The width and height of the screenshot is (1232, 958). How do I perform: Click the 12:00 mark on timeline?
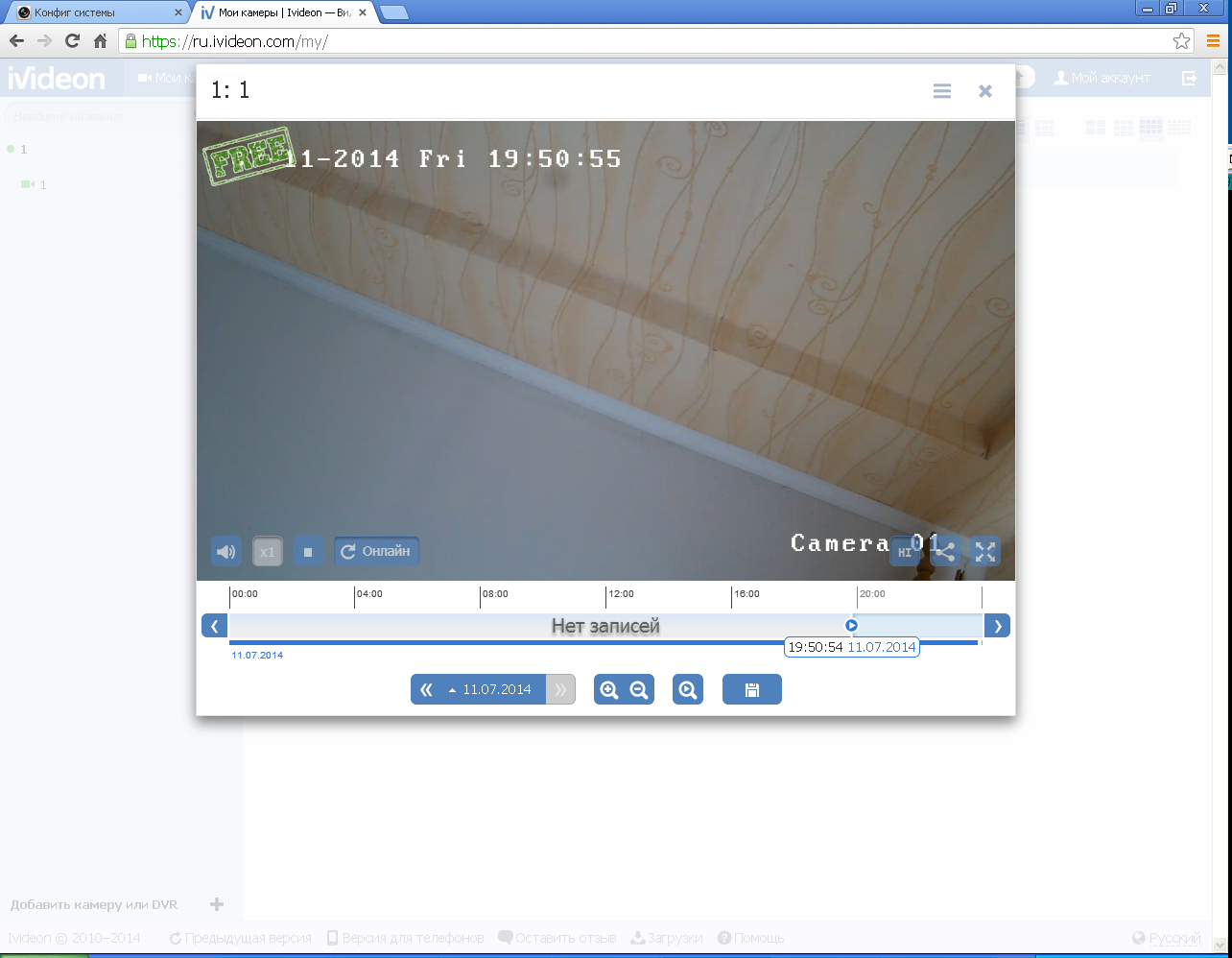[x=620, y=594]
